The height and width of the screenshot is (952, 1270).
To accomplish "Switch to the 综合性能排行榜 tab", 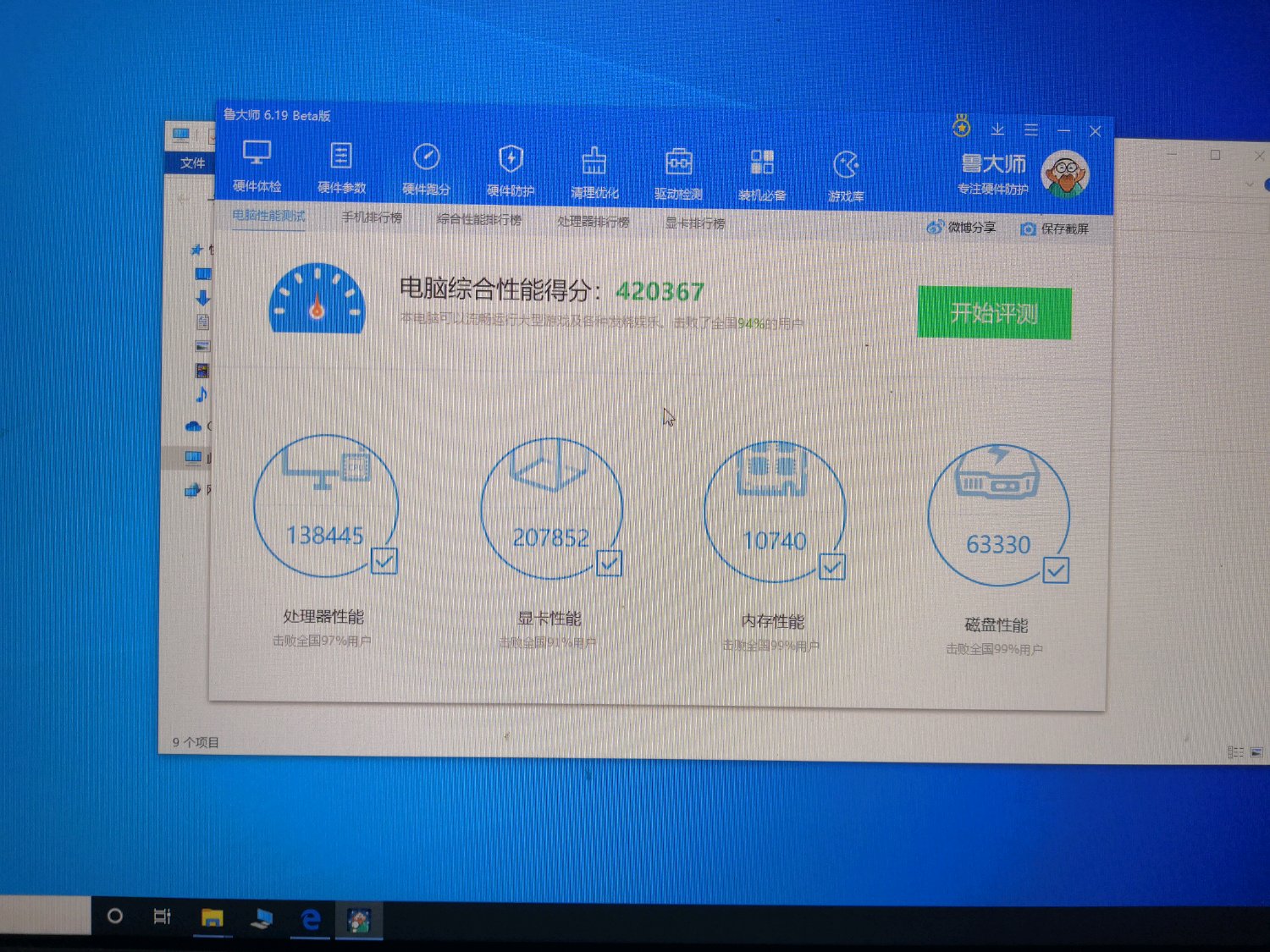I will point(479,219).
